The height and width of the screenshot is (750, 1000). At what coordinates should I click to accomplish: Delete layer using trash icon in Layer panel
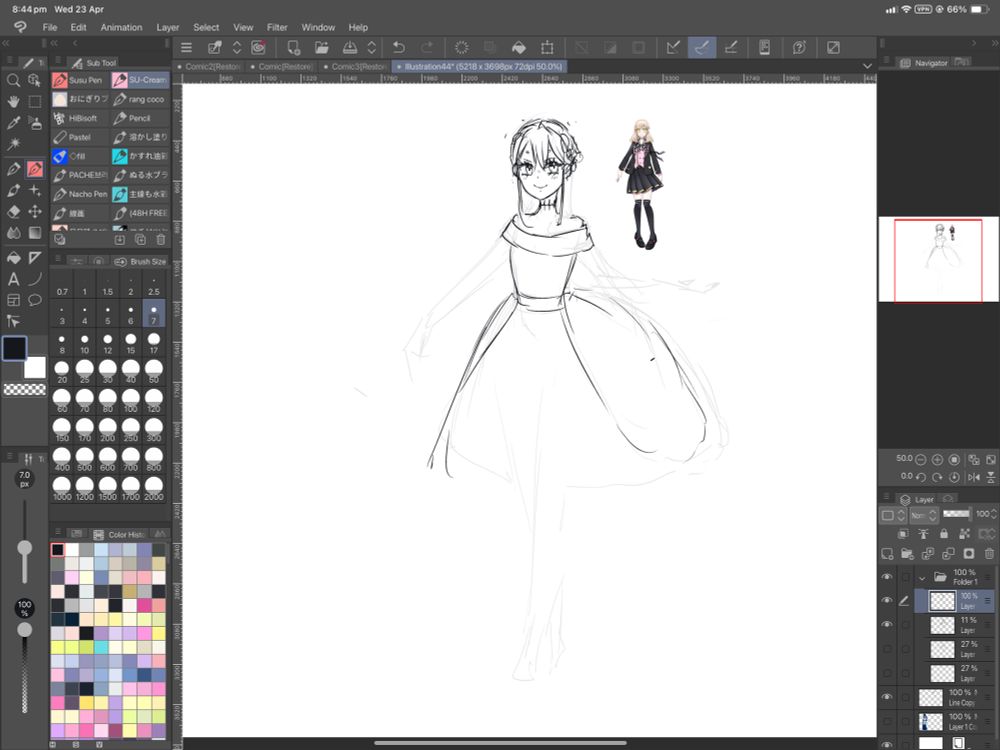coord(989,553)
